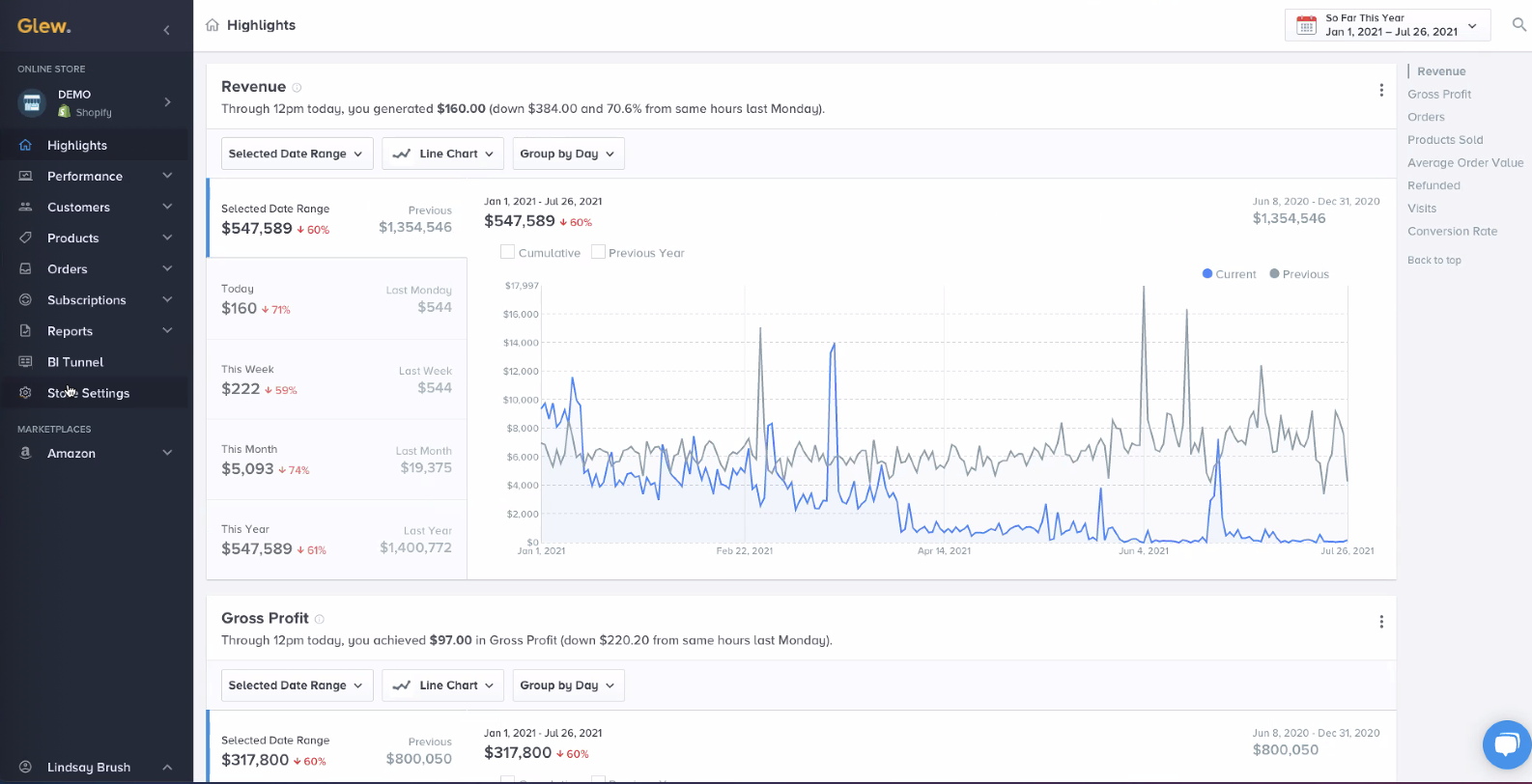Screen dimensions: 1532x784
Task: Click the search magnifier icon
Action: coord(1518,25)
